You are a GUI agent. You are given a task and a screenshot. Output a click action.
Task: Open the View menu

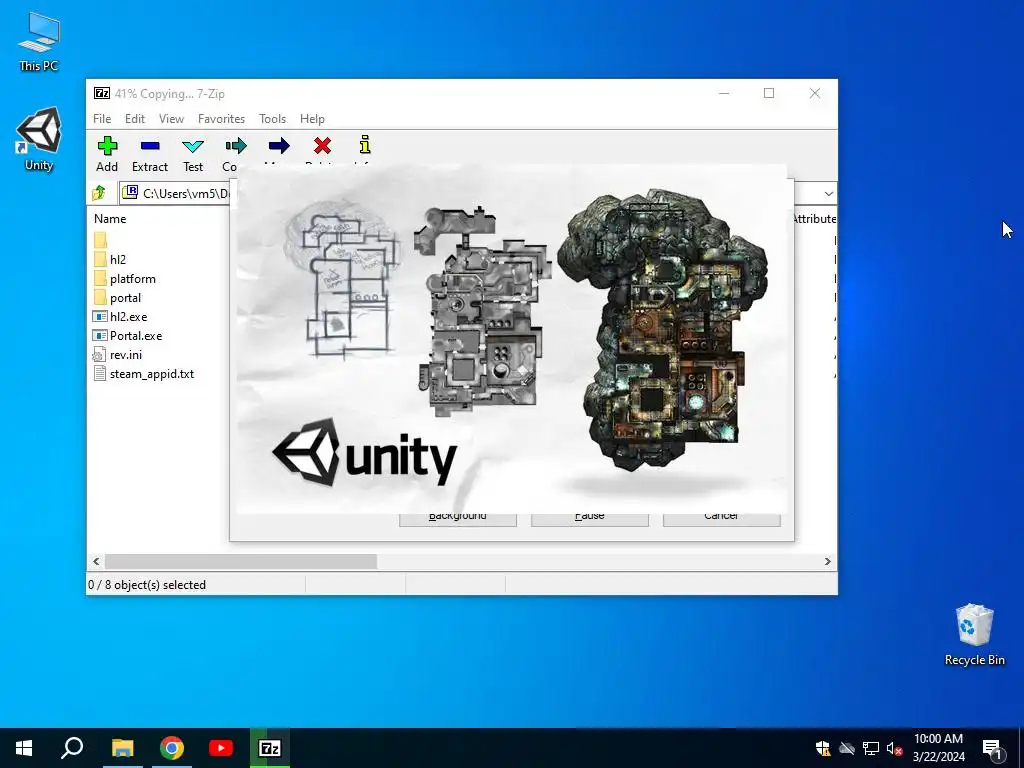tap(171, 119)
